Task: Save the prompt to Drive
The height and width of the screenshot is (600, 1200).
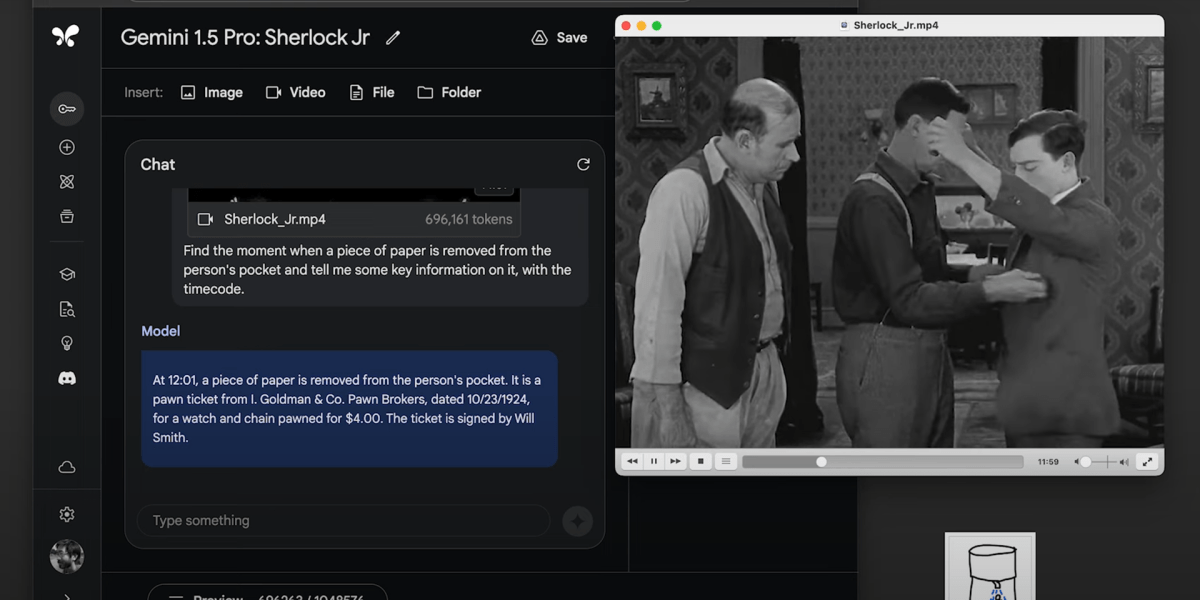Action: click(559, 38)
